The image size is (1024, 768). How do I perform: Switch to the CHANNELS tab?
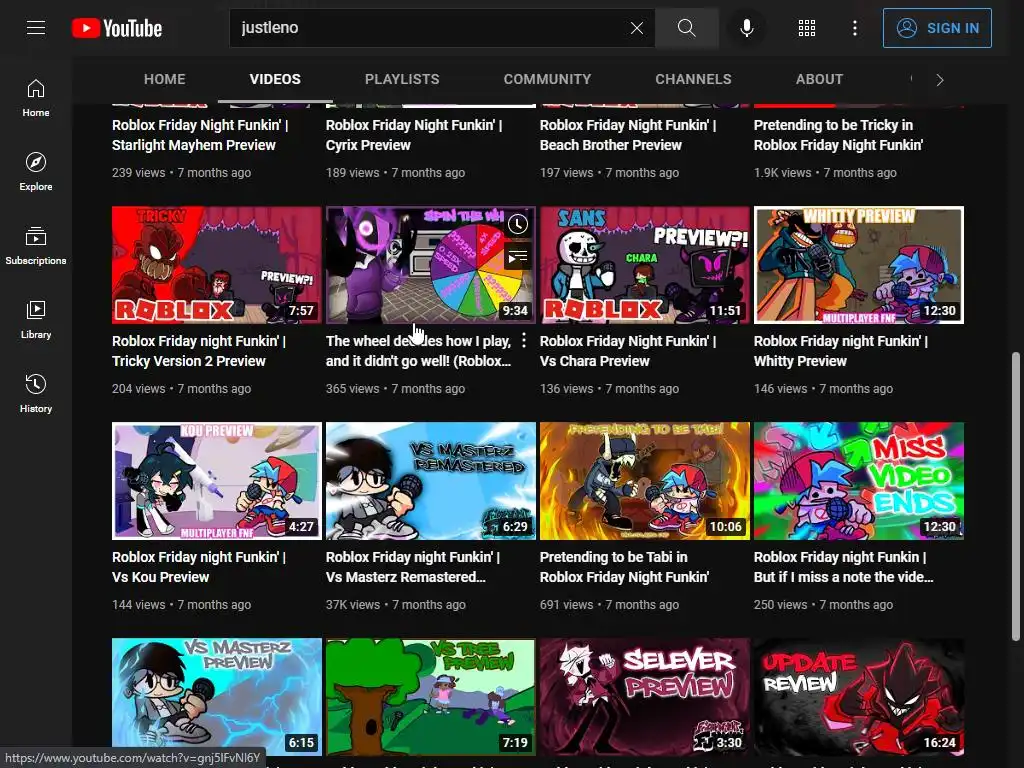point(694,79)
